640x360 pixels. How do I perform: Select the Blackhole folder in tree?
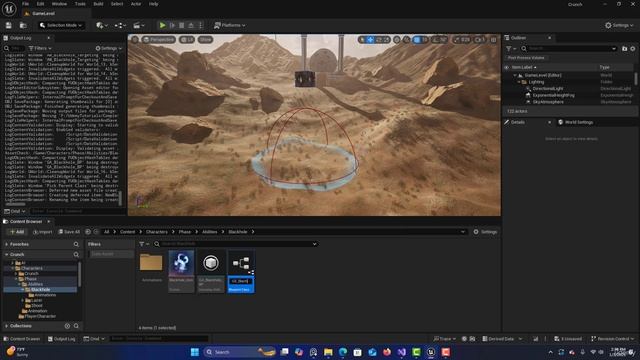(x=40, y=289)
